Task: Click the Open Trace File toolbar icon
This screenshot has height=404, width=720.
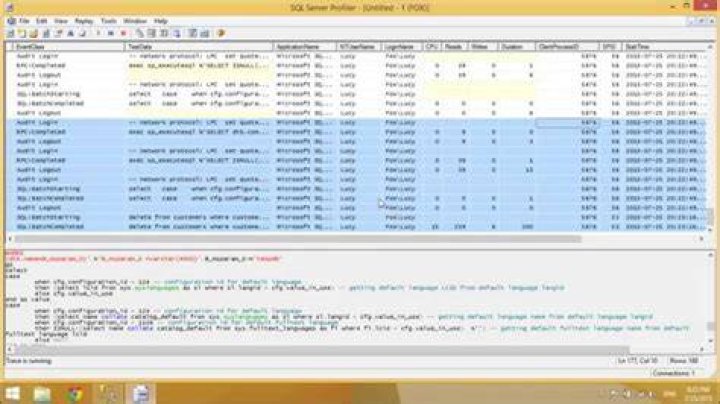Action: 34,34
